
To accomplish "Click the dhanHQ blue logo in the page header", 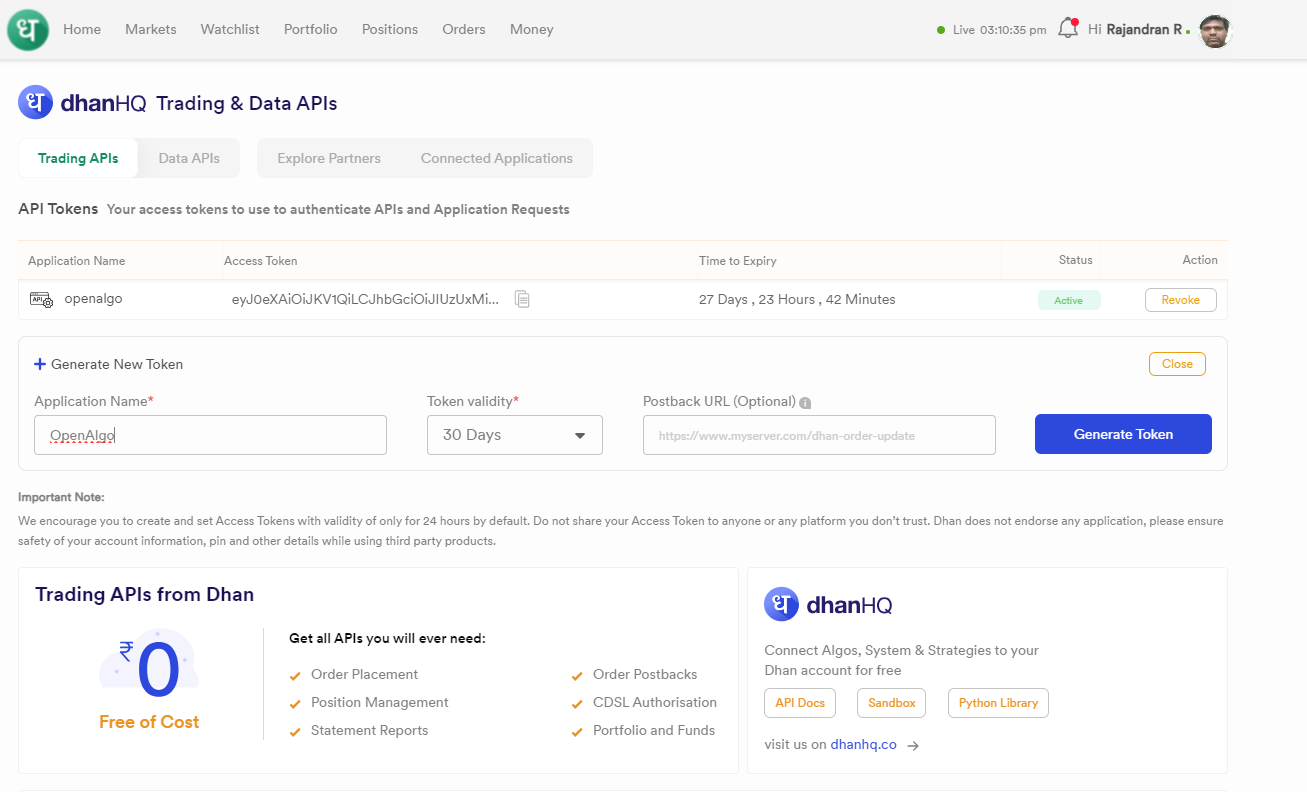I will (36, 102).
